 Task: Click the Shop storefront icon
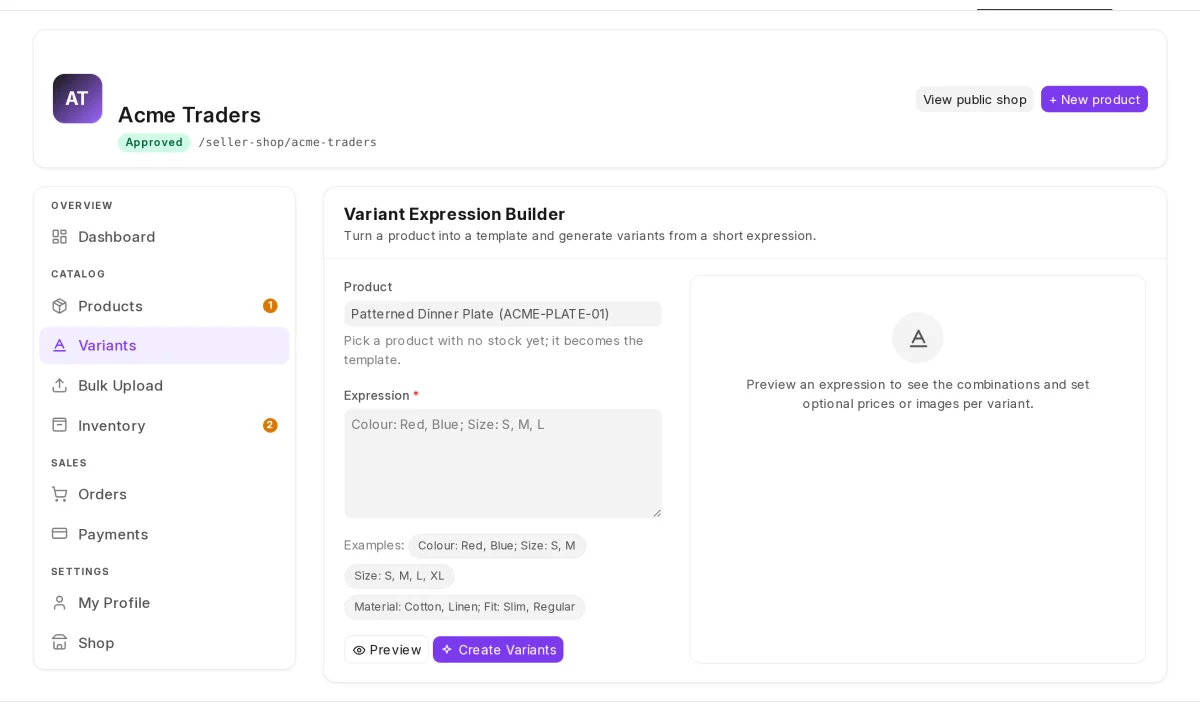[60, 643]
